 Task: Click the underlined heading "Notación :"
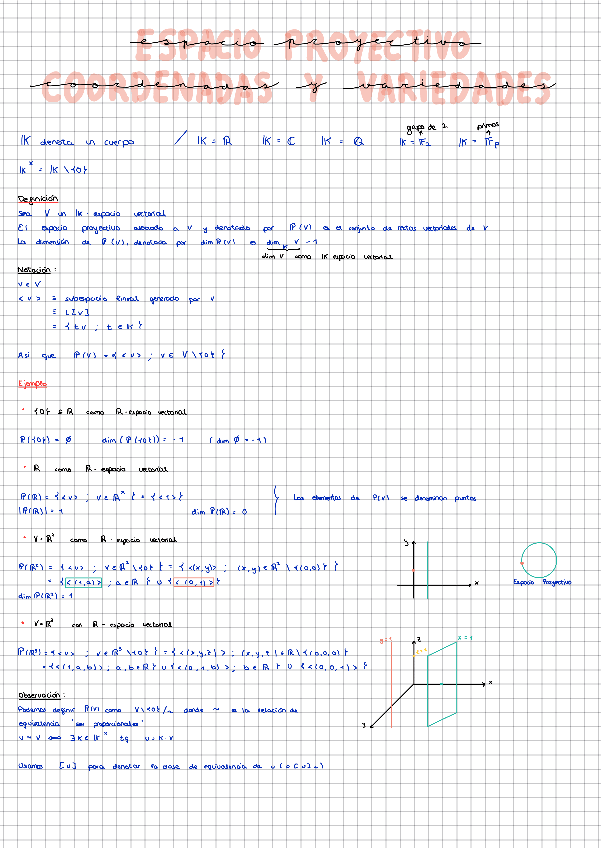pos(37,269)
